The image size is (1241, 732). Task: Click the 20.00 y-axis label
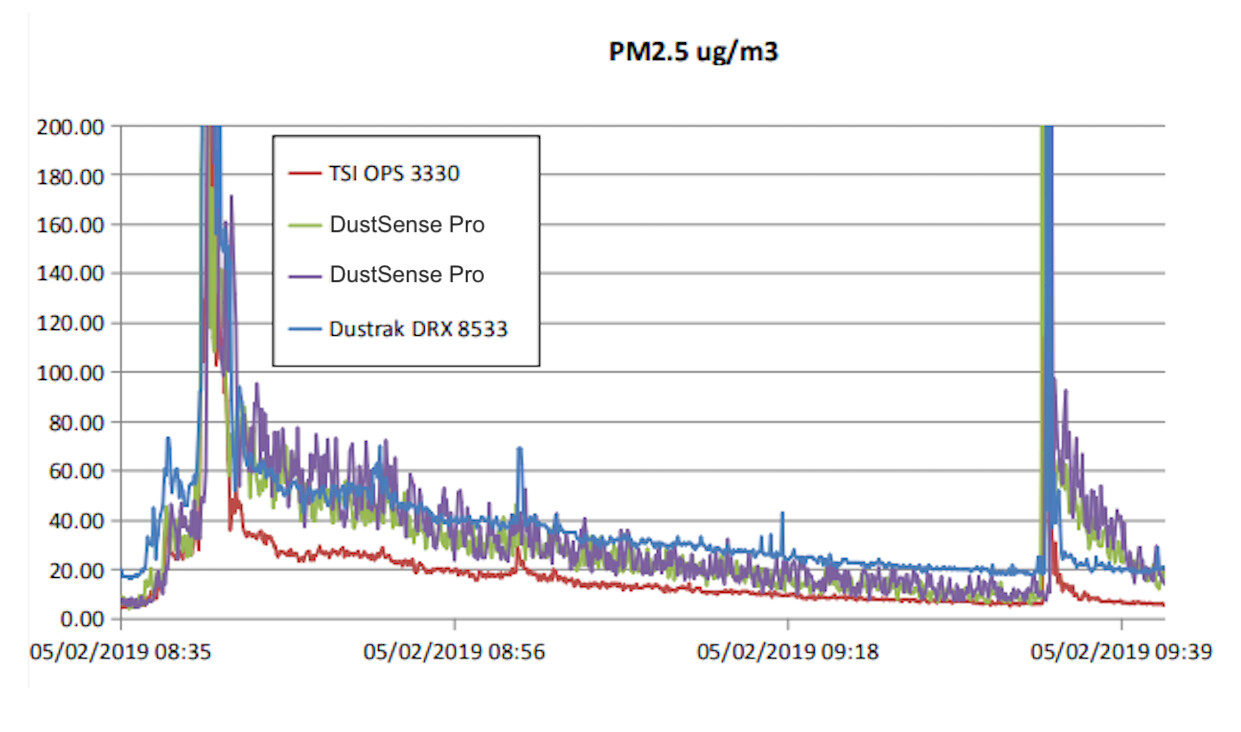(77, 570)
